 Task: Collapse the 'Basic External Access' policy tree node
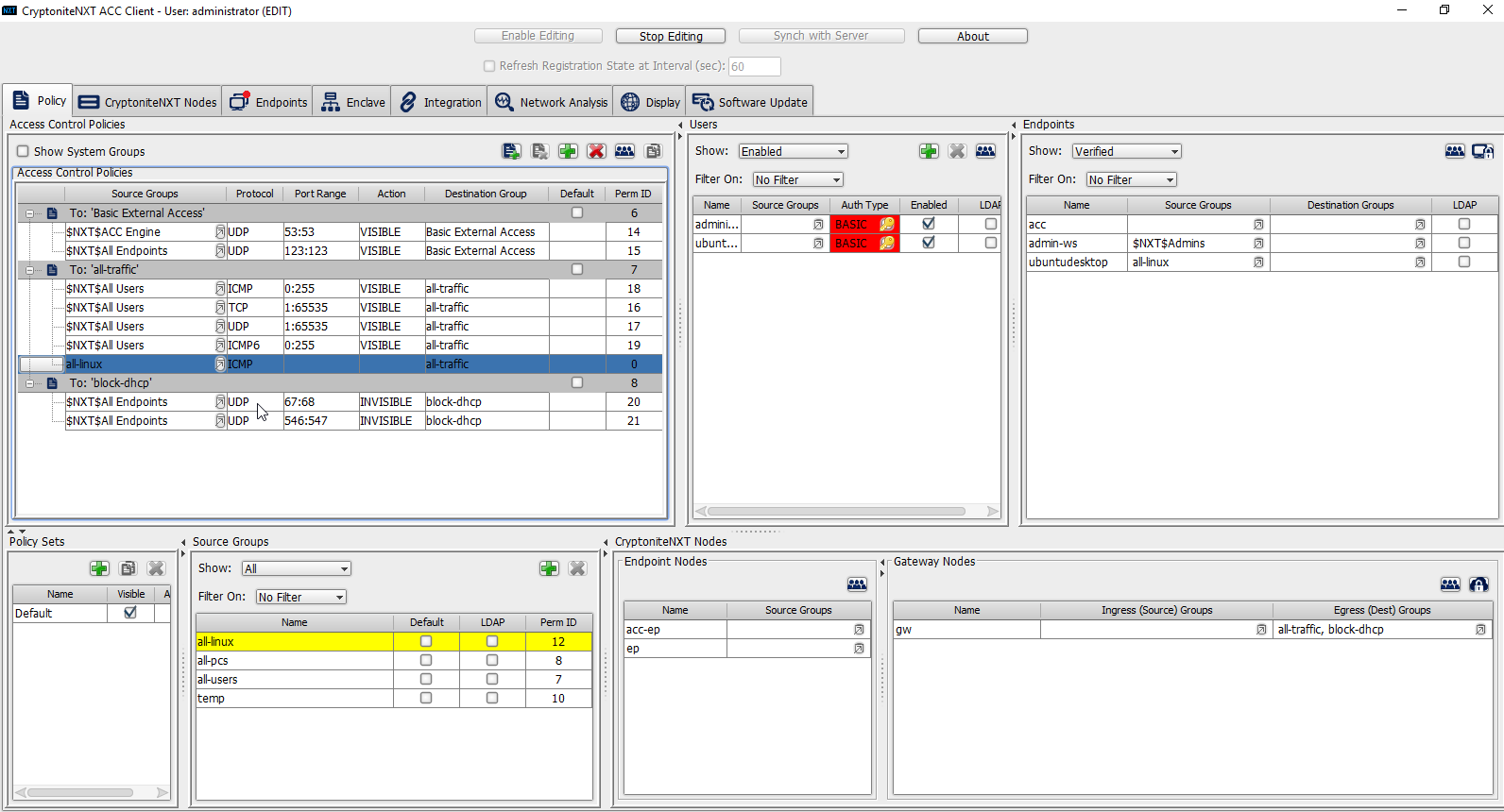click(x=29, y=213)
